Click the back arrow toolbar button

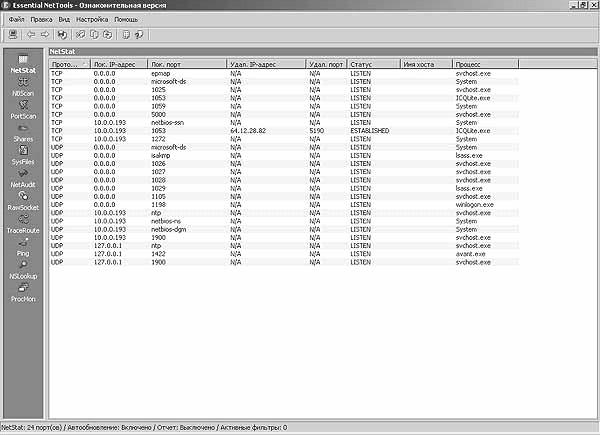[32, 34]
